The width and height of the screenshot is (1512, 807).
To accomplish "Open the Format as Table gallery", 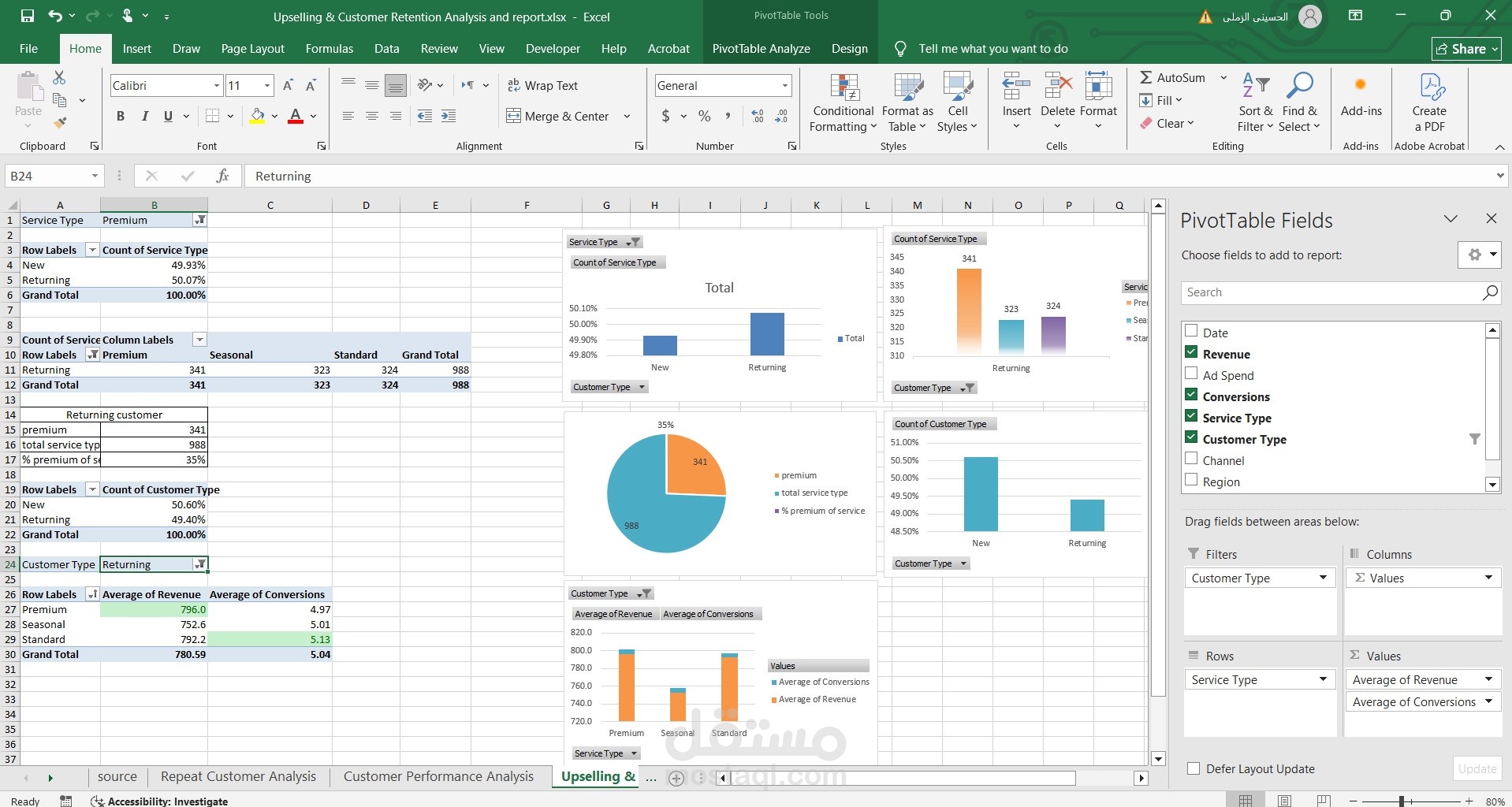I will pos(907,103).
